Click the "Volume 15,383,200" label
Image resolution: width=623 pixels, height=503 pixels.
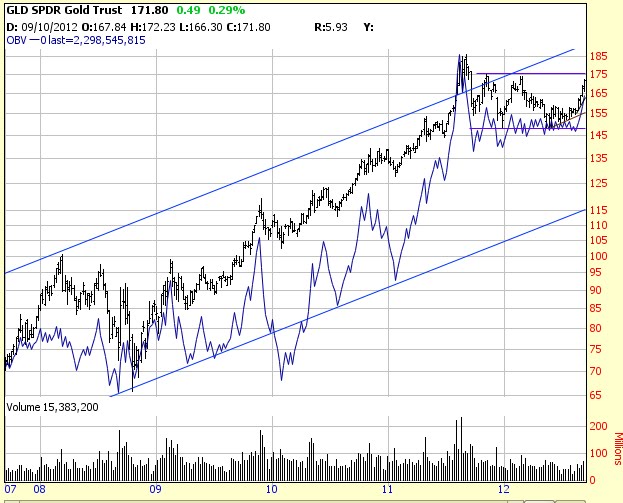[x=52, y=407]
